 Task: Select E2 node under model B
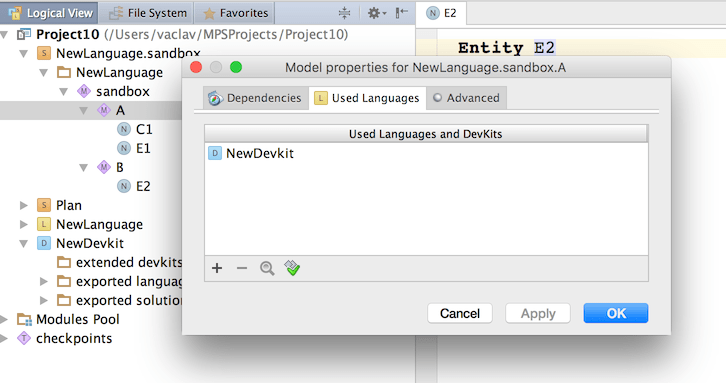(x=143, y=186)
